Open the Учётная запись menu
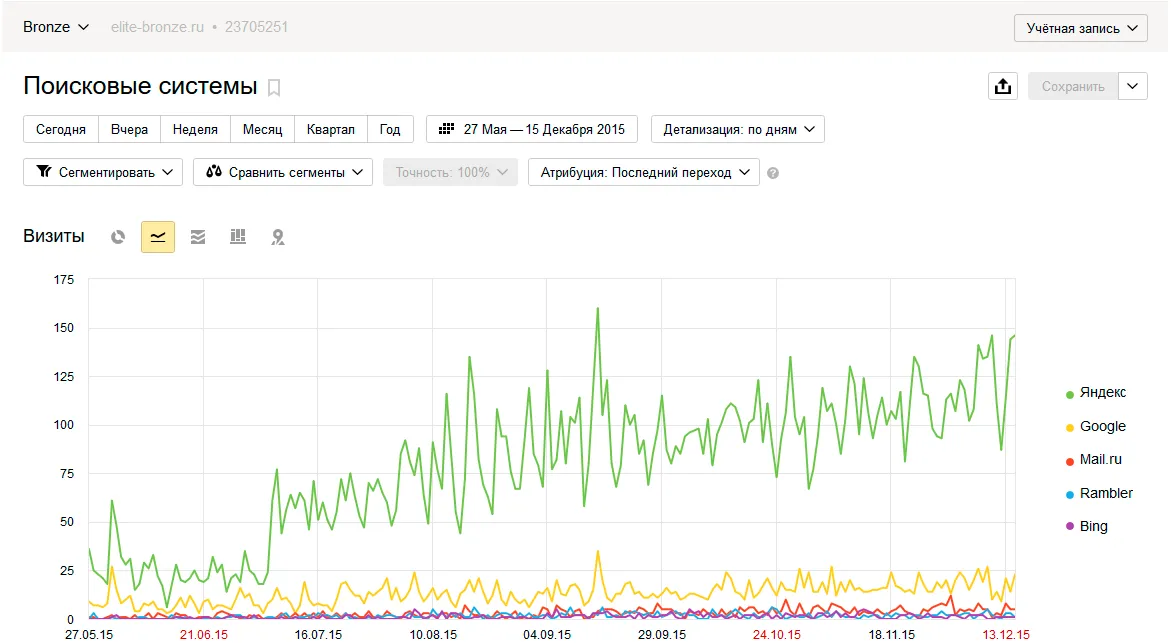 (x=1081, y=28)
